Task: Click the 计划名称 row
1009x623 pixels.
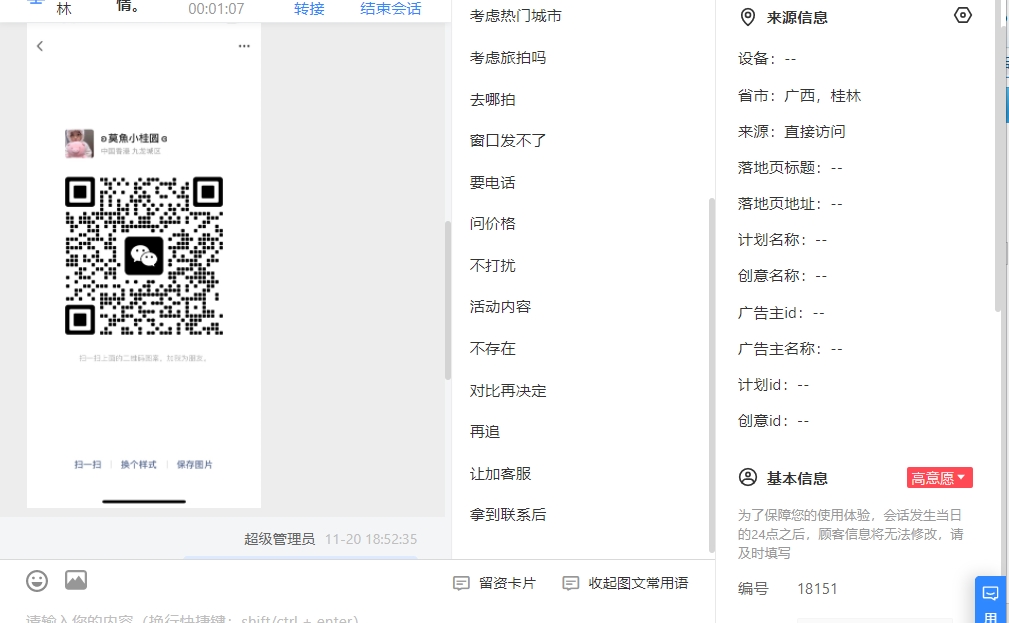Action: [782, 240]
